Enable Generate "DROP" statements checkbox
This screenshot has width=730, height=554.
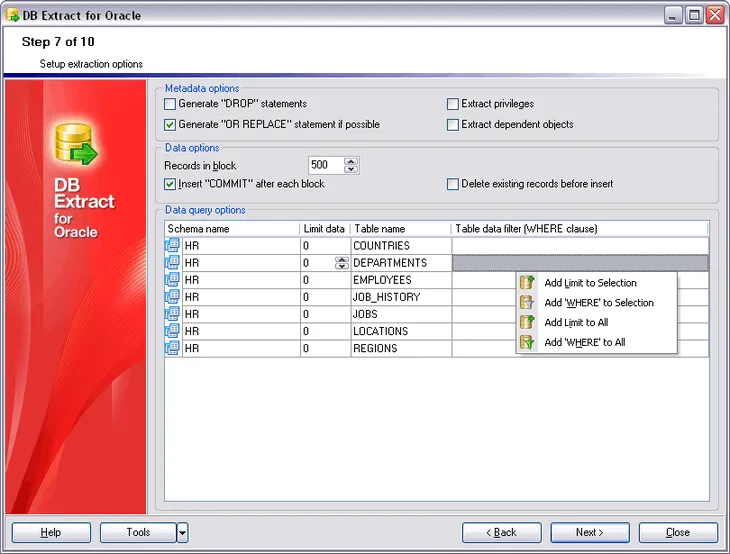pos(170,104)
